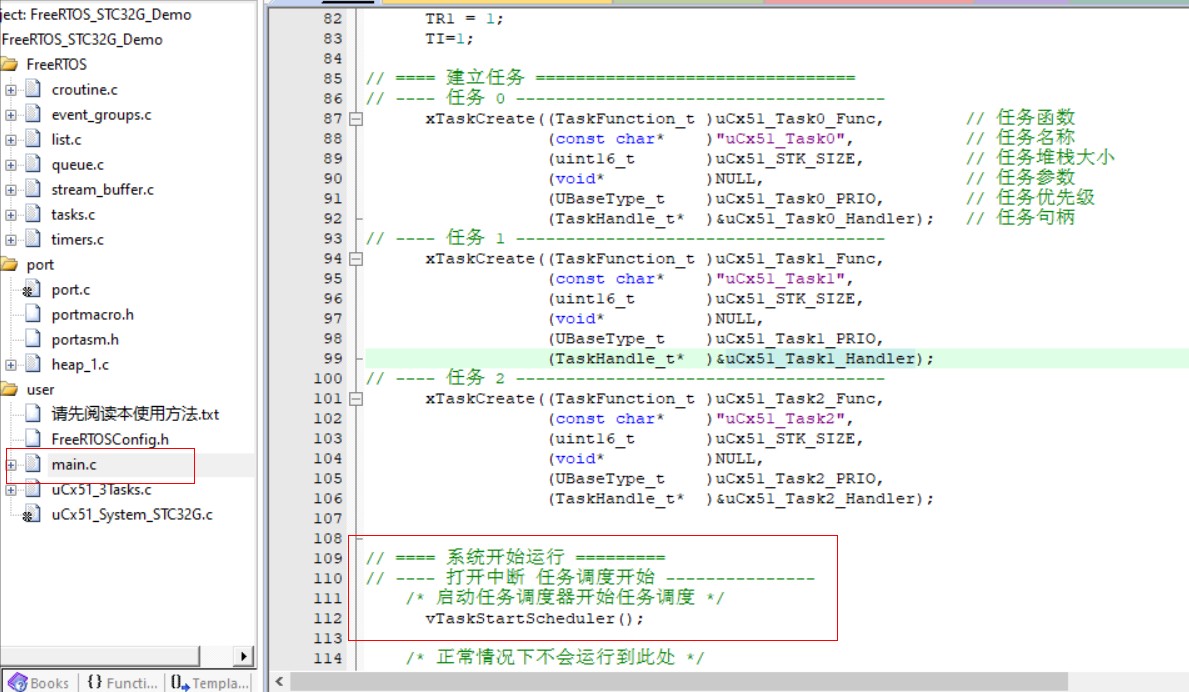Click the port.c file icon with gear
Viewport: 1189px width, 692px height.
[31, 290]
